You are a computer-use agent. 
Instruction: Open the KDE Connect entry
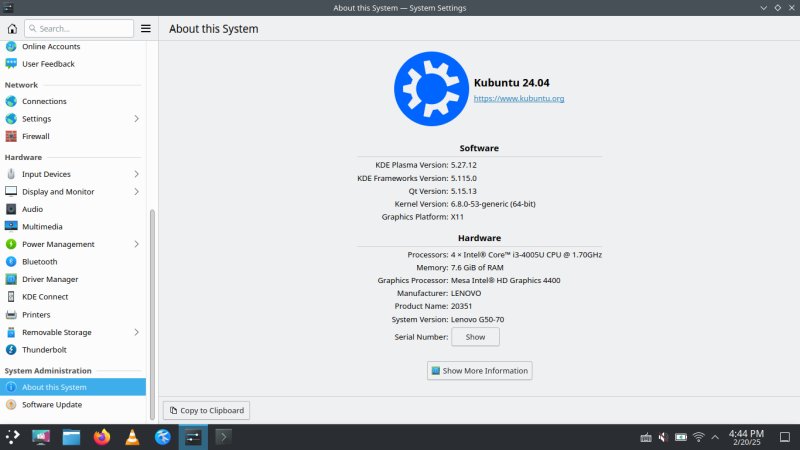point(73,296)
